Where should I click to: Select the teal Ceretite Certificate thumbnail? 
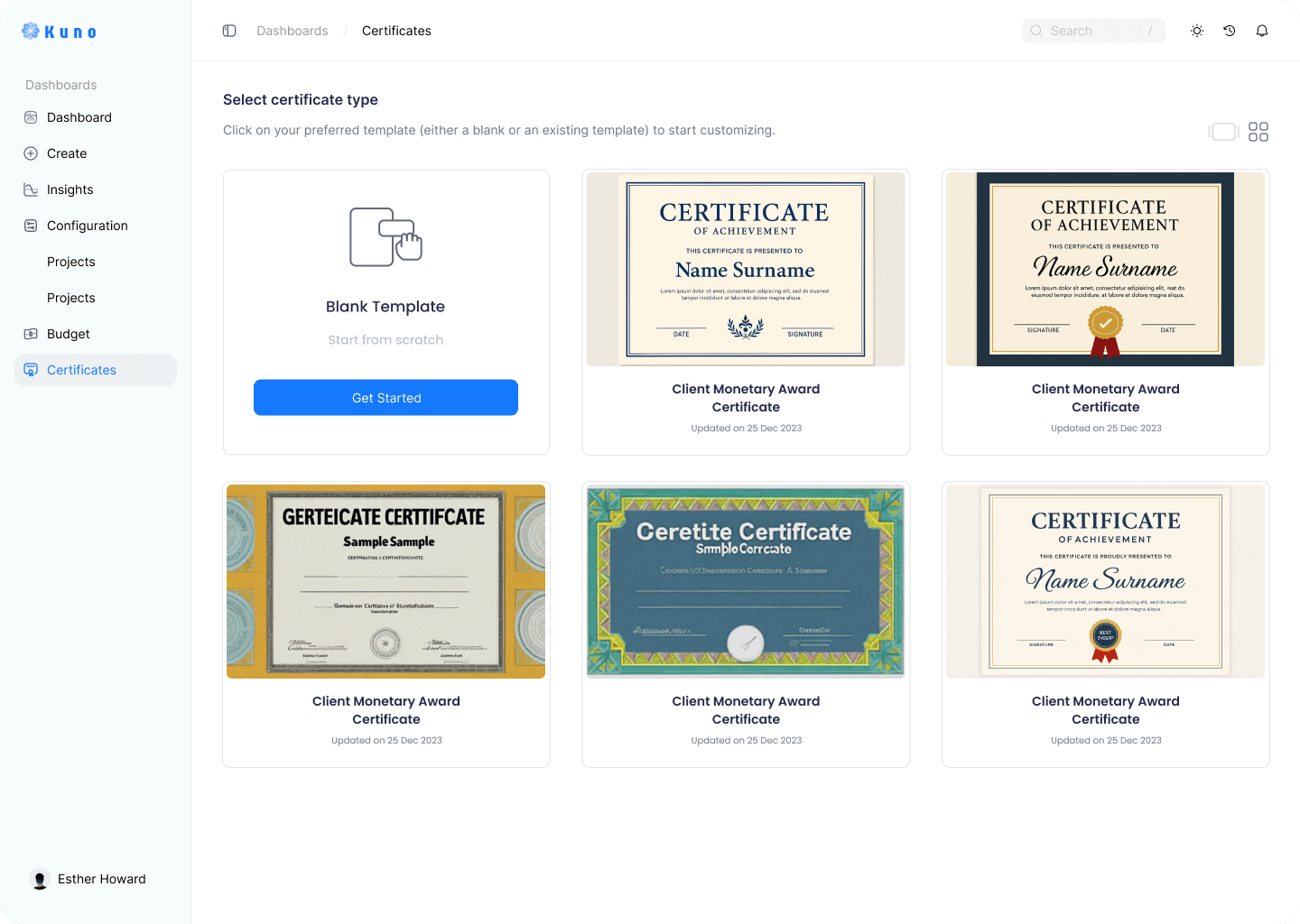[x=746, y=581]
